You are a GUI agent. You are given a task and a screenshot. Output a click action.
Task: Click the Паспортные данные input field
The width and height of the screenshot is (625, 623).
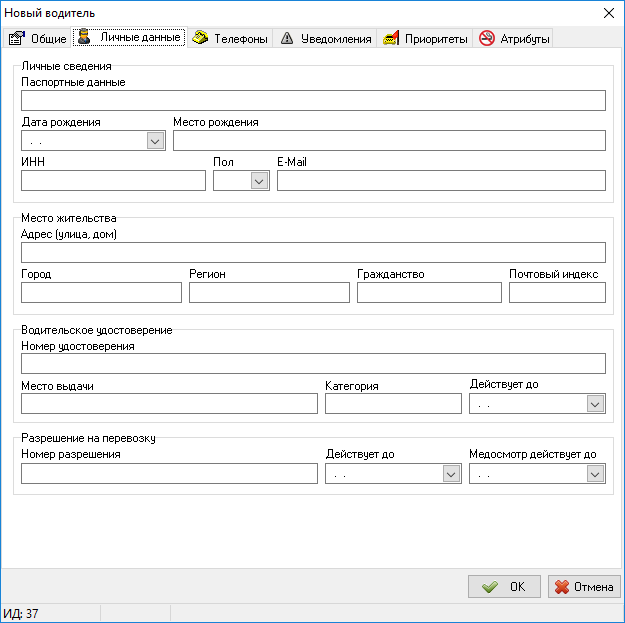[313, 100]
